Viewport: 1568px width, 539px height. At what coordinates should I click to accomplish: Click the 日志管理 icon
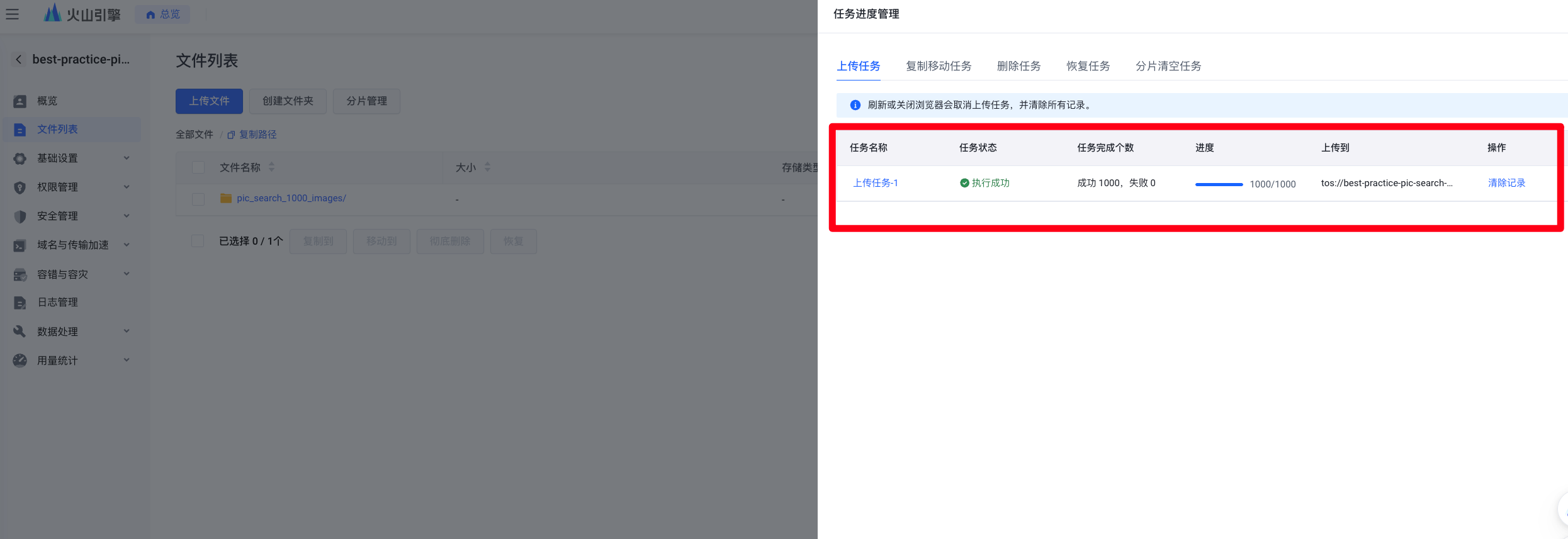(20, 303)
